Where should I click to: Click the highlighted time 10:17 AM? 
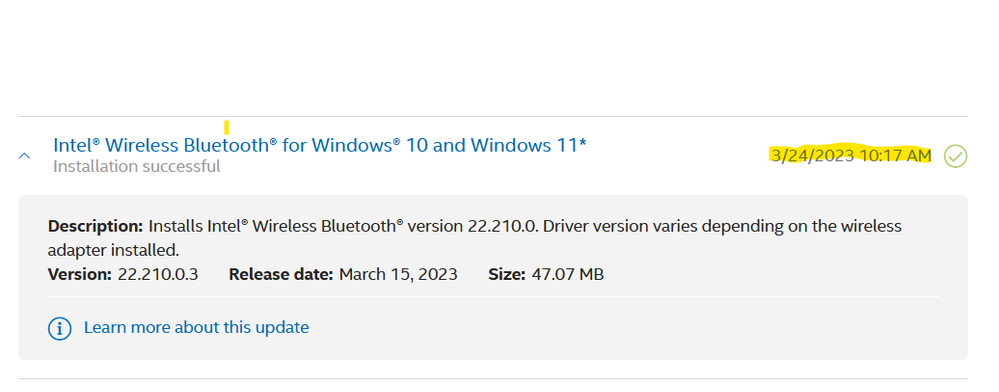pos(895,156)
